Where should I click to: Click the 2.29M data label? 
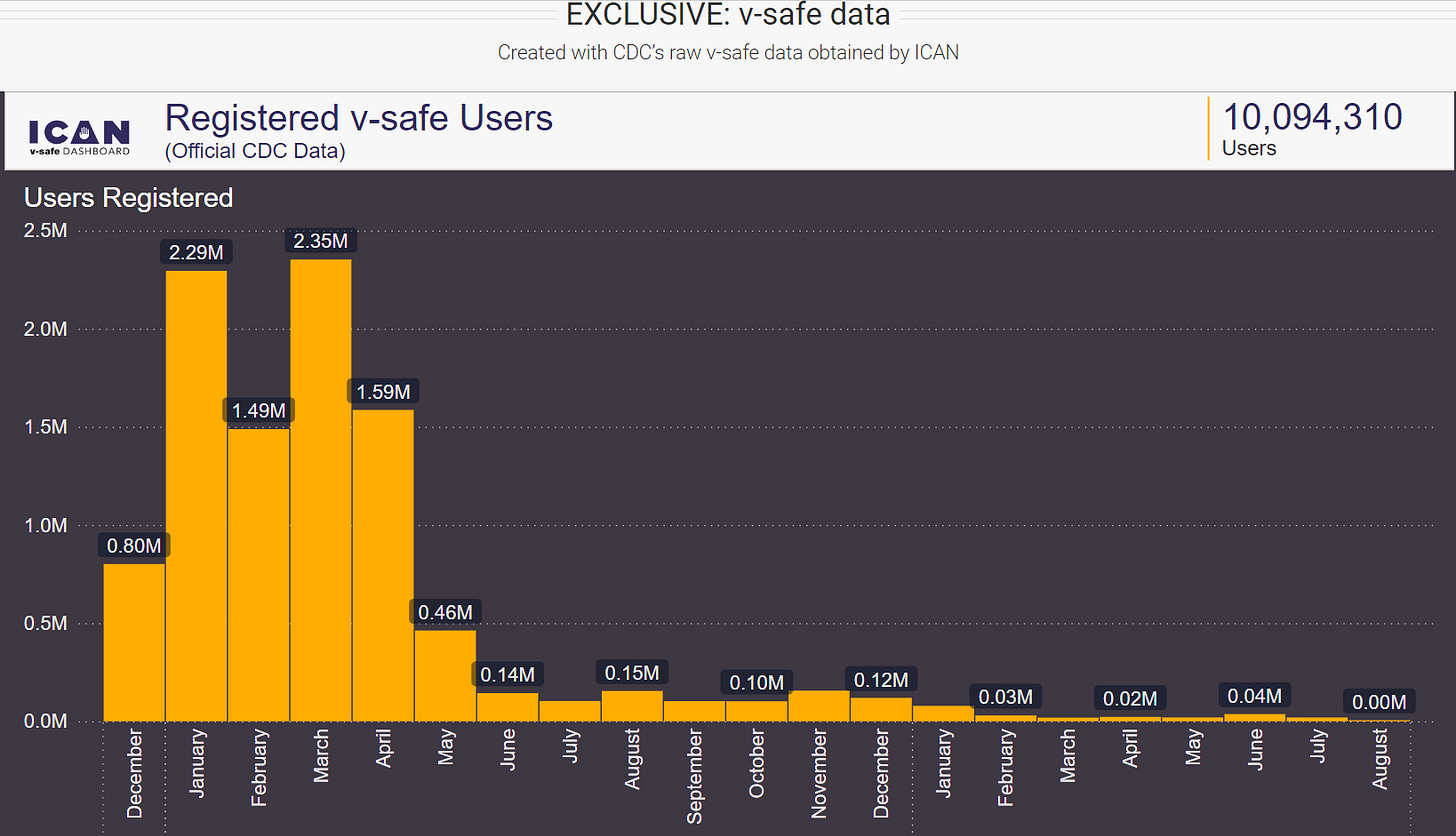pyautogui.click(x=196, y=252)
